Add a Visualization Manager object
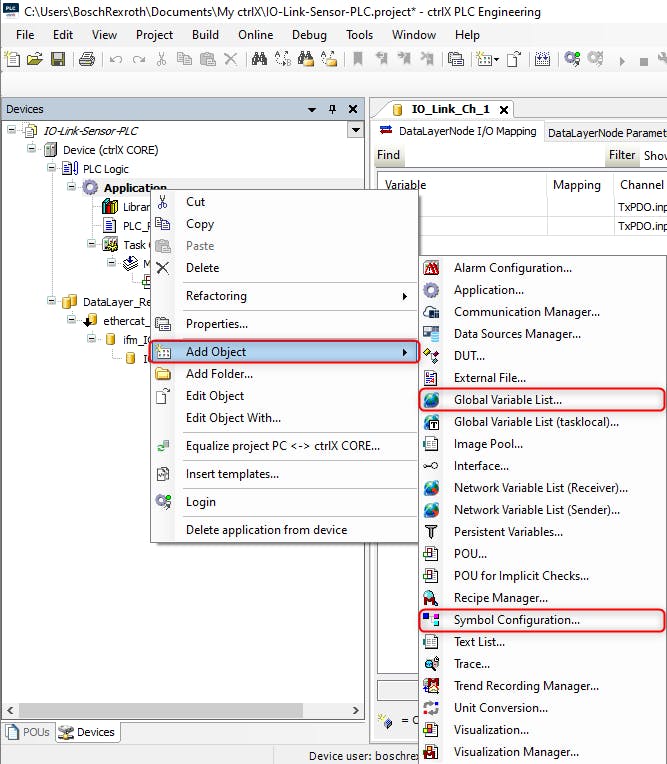 pos(543,752)
